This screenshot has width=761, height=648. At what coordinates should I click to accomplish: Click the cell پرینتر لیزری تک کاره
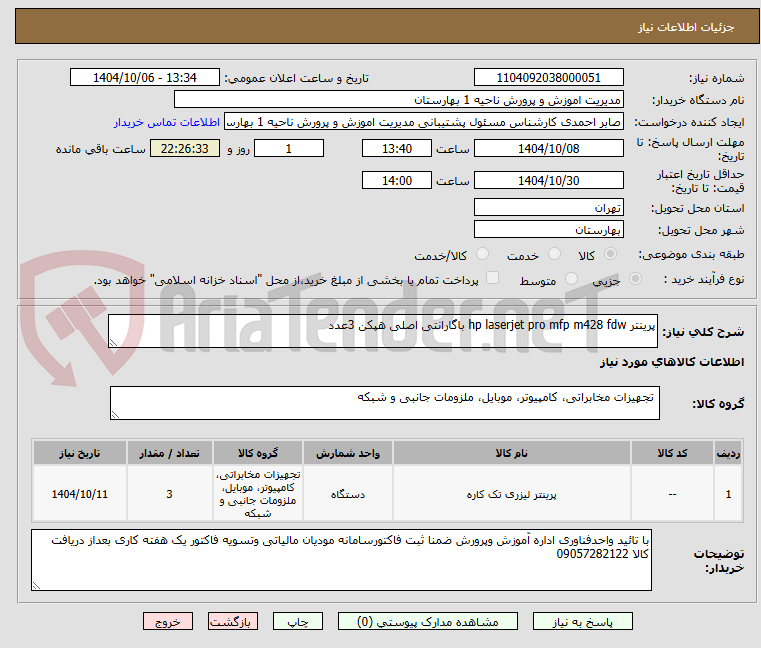[x=512, y=494]
